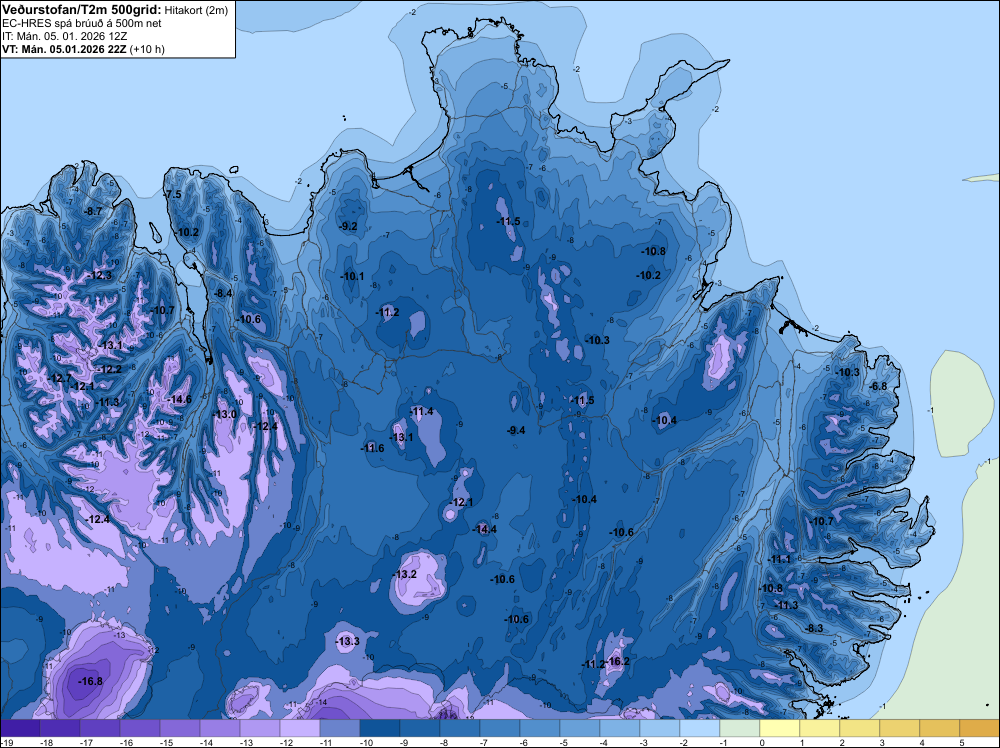Click the -14.4 temperature value on the map
Viewport: 1000px width, 748px height.
[485, 529]
